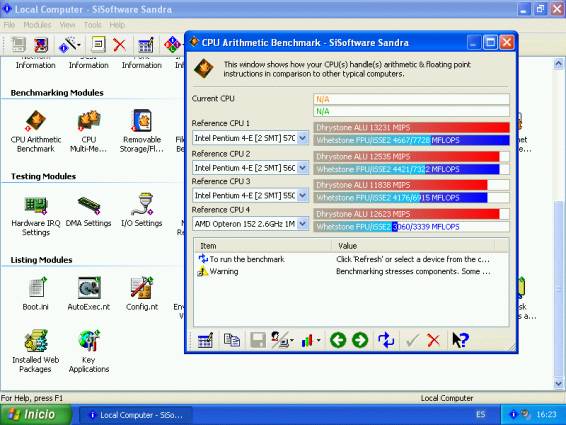Open the Modules menu
566x425 pixels.
click(37, 25)
